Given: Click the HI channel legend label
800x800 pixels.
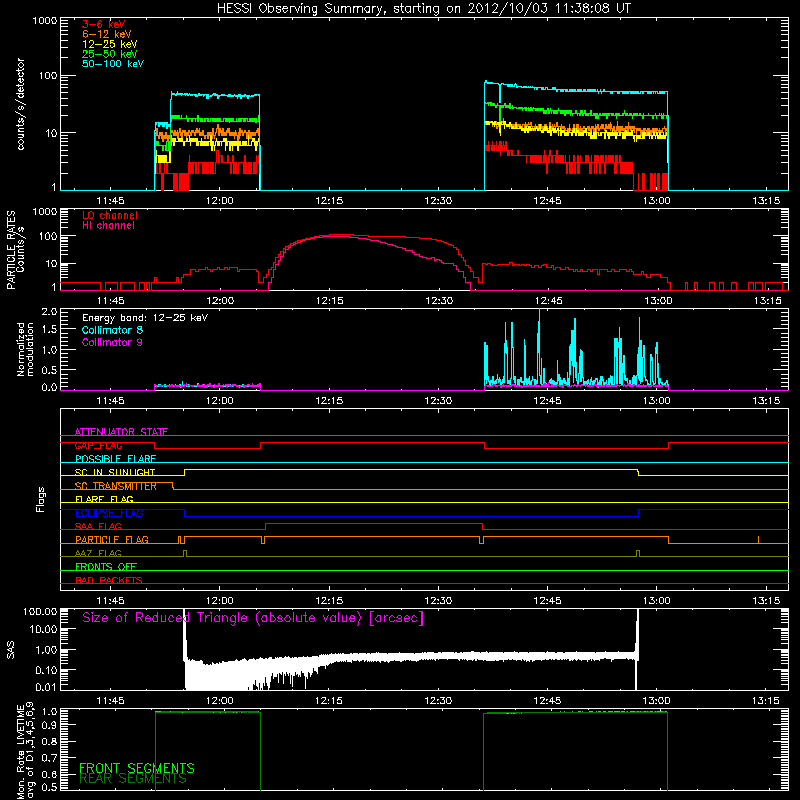Looking at the screenshot, I should (x=108, y=225).
